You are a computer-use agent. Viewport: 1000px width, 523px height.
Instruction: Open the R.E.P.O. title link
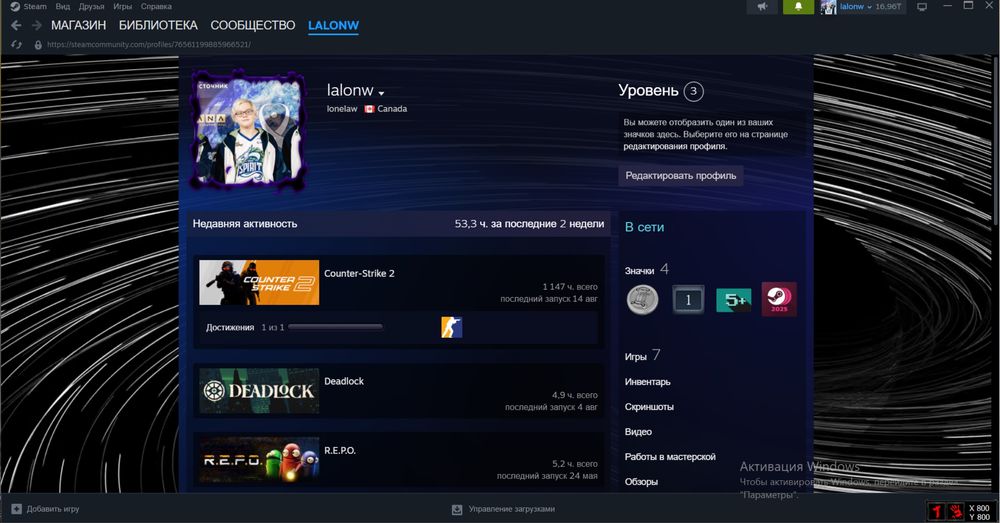click(x=340, y=450)
